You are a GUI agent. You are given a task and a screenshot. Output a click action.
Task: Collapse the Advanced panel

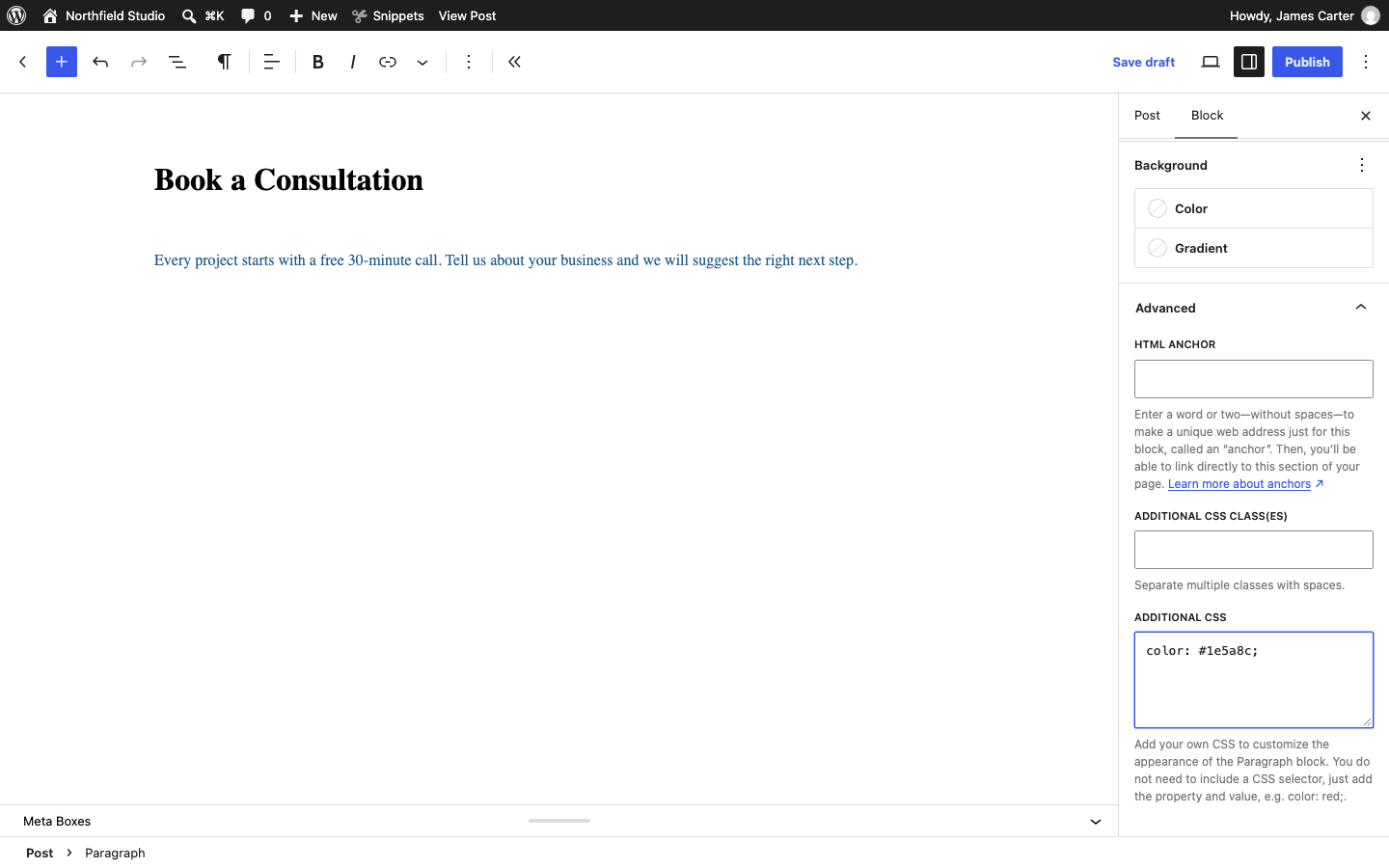(x=1254, y=308)
